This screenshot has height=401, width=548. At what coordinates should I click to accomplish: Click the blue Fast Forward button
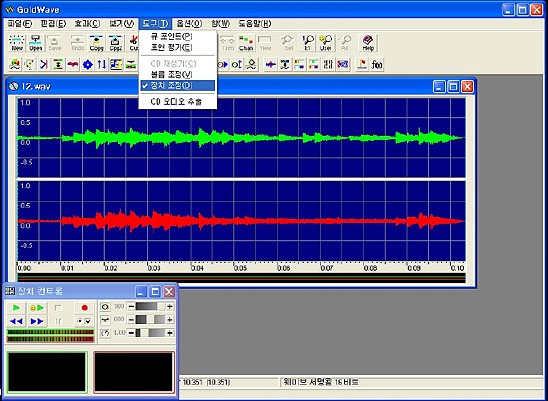pos(37,321)
